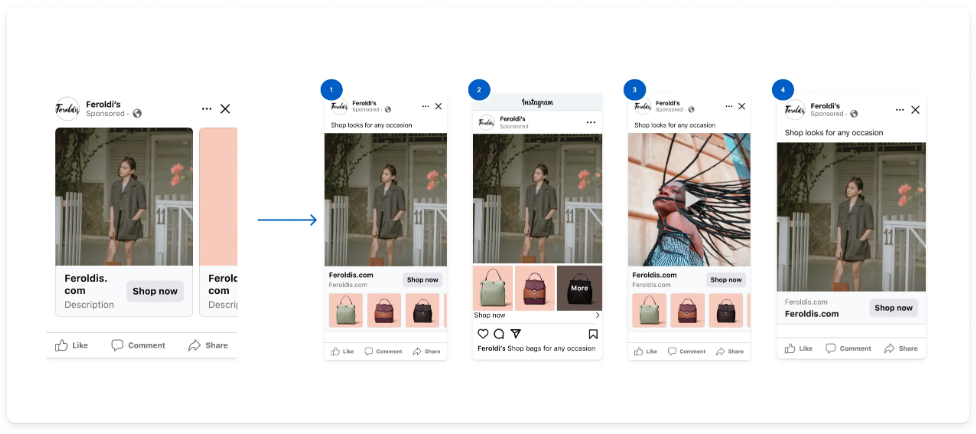976x434 pixels.
Task: Tap the comment bubble on Instagram ad
Action: tap(499, 334)
